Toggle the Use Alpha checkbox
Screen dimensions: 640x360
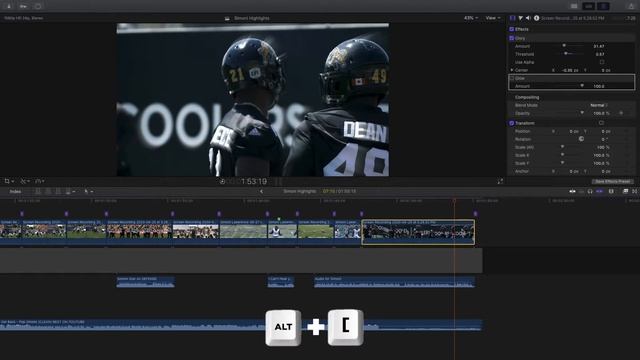click(x=602, y=62)
